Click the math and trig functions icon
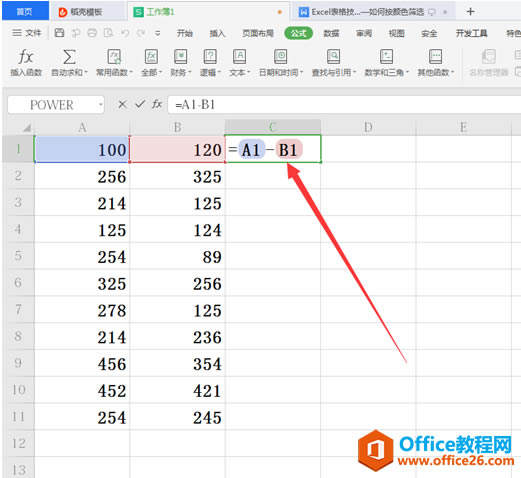This screenshot has width=521, height=478. pos(386,57)
